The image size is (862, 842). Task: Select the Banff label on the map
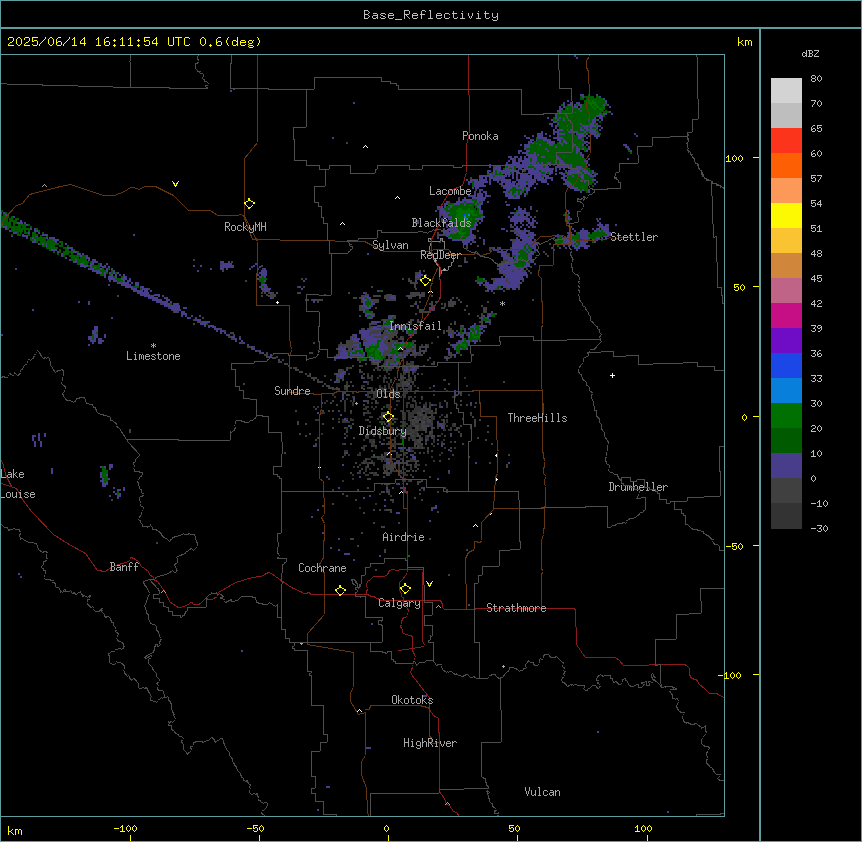124,567
